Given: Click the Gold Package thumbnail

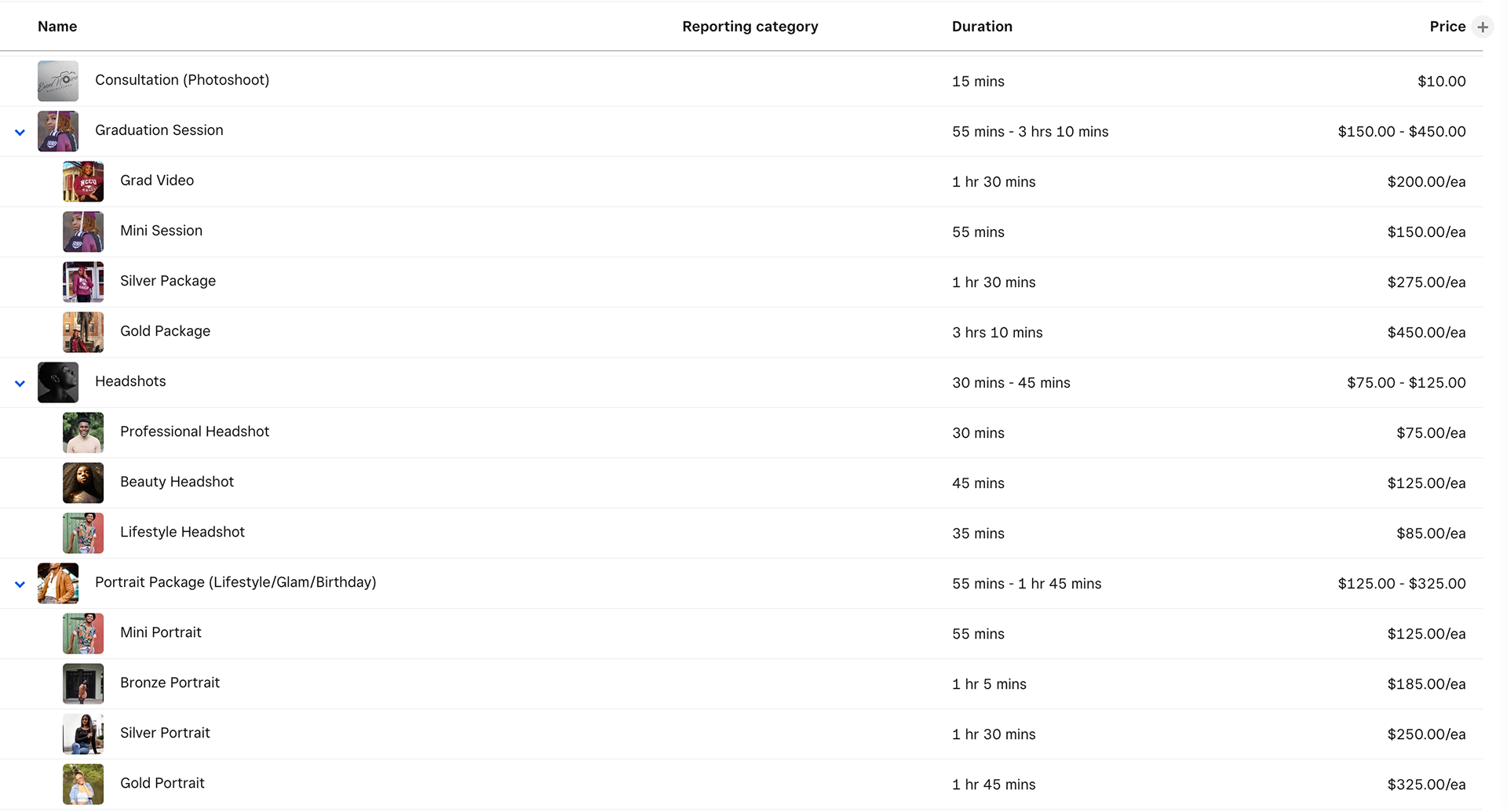Looking at the screenshot, I should pyautogui.click(x=83, y=332).
